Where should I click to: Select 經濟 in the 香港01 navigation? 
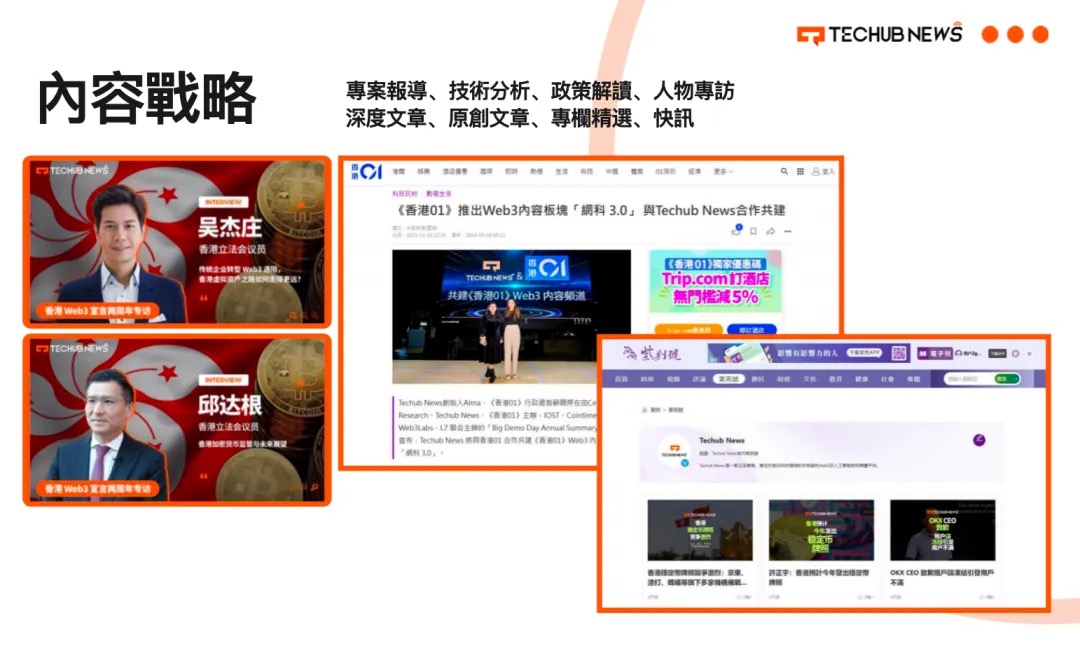(x=694, y=171)
